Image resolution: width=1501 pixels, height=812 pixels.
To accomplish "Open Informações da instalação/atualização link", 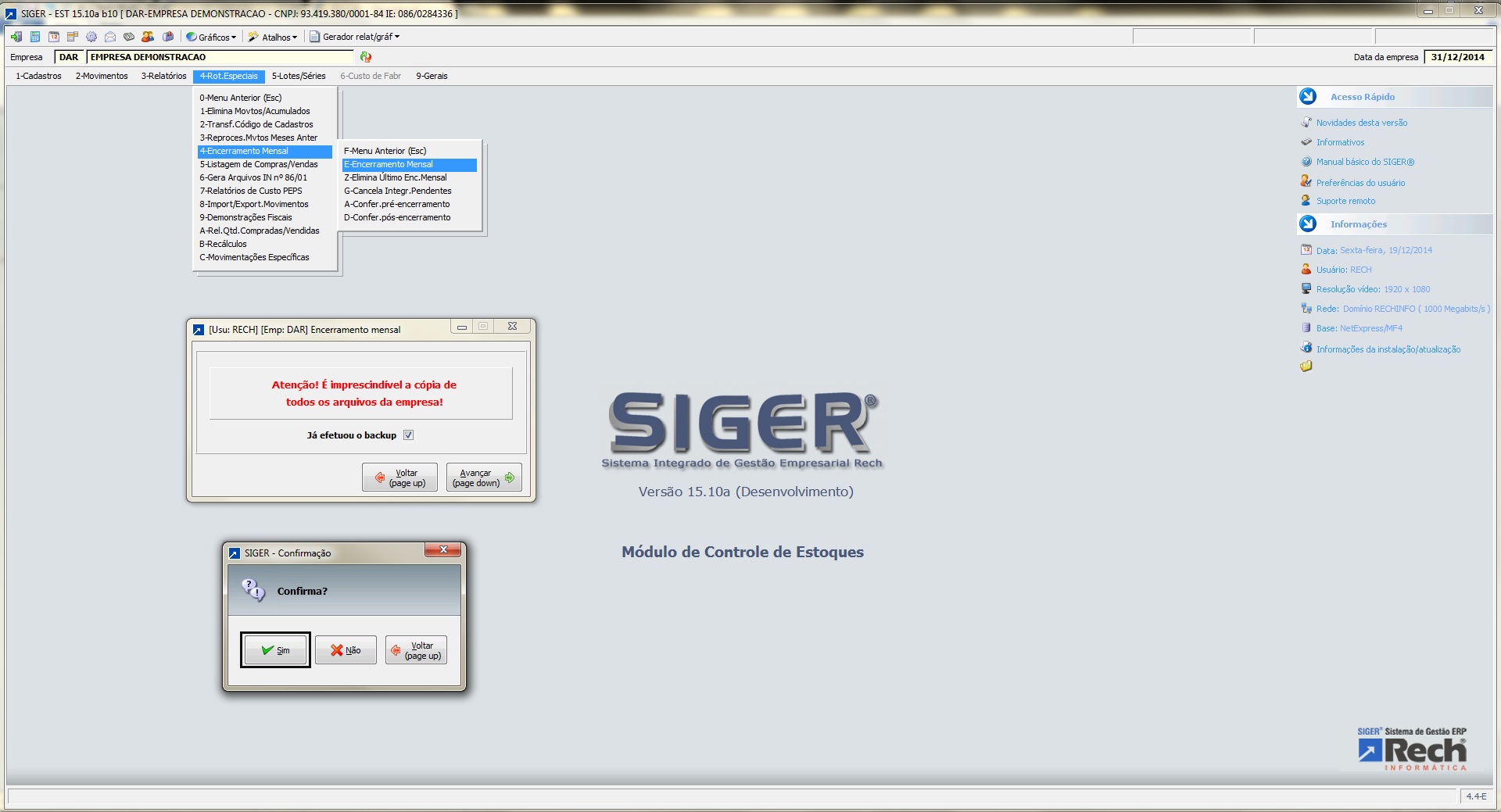I will click(x=1388, y=349).
